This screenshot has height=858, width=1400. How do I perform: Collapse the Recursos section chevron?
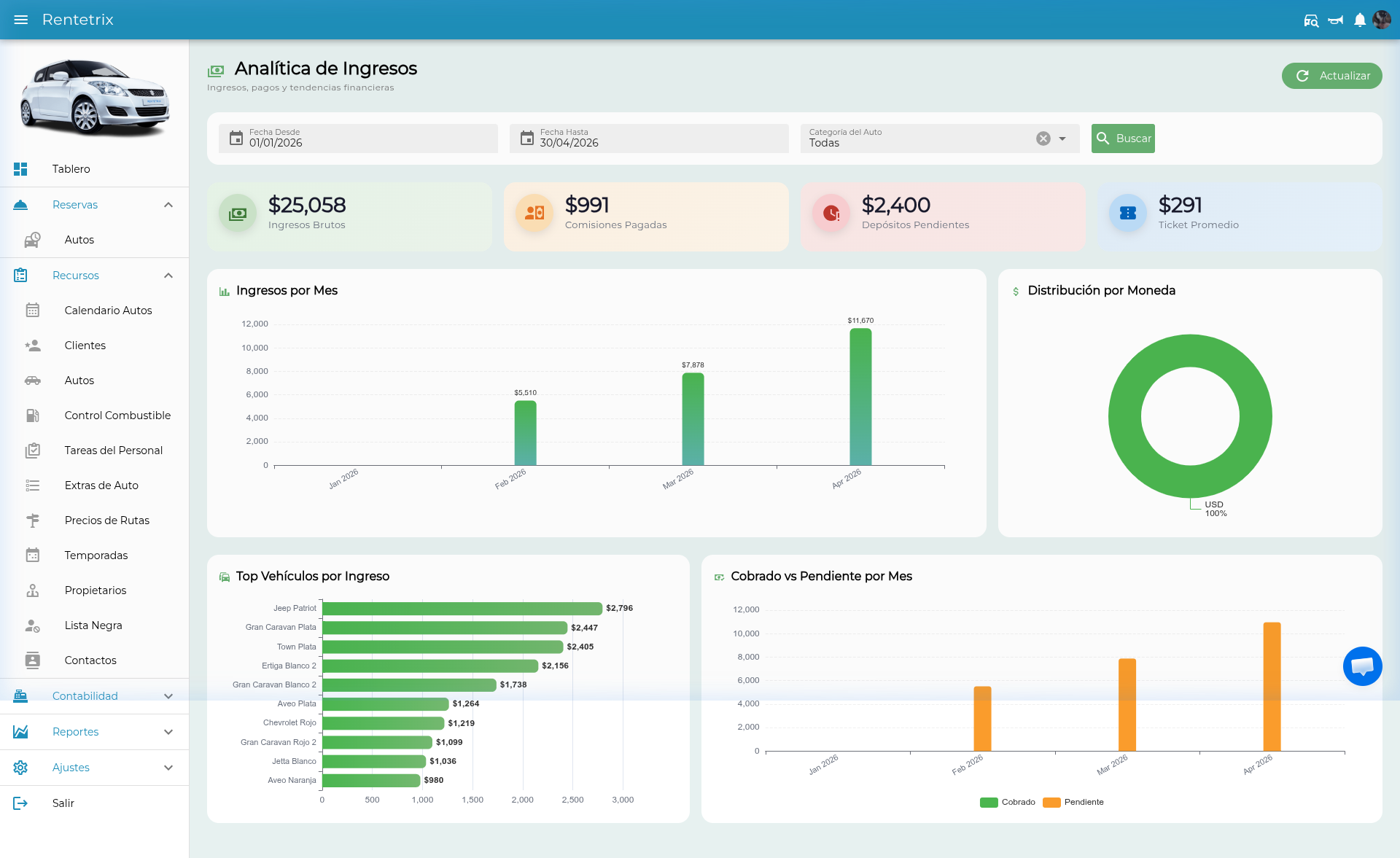168,276
